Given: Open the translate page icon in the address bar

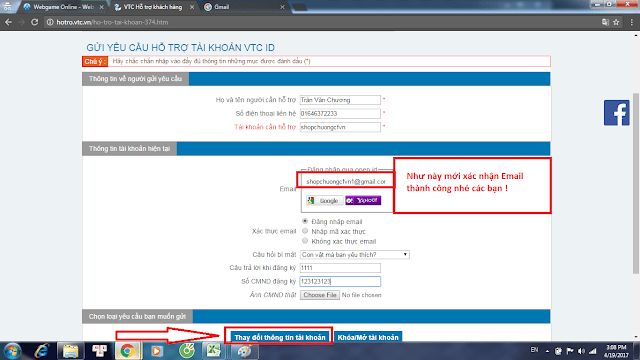Looking at the screenshot, I should pyautogui.click(x=605, y=22).
